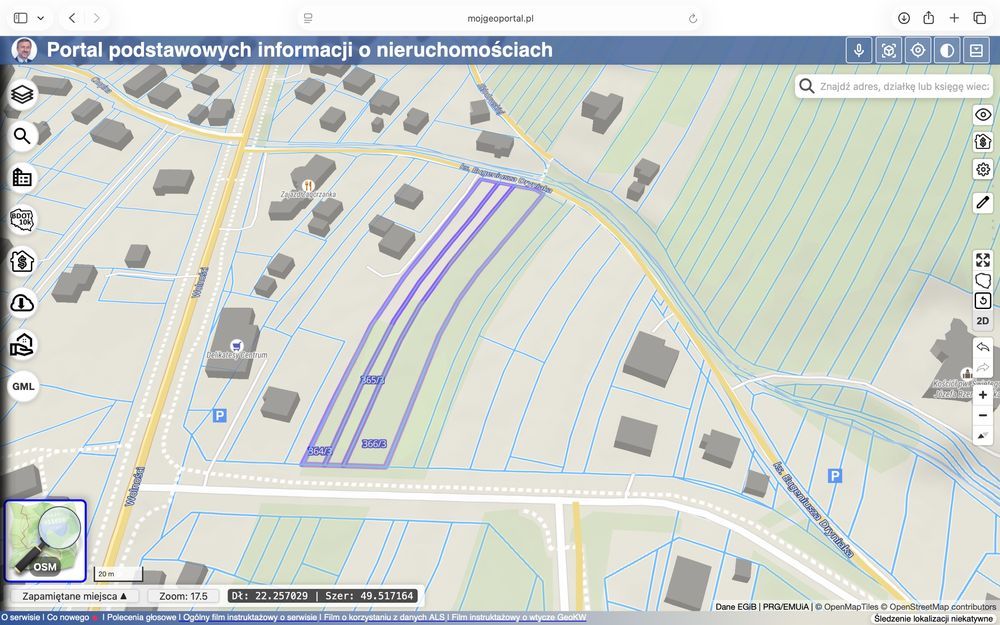This screenshot has width=1000, height=625.
Task: Click the panel layout button in header
Action: pyautogui.click(x=976, y=50)
